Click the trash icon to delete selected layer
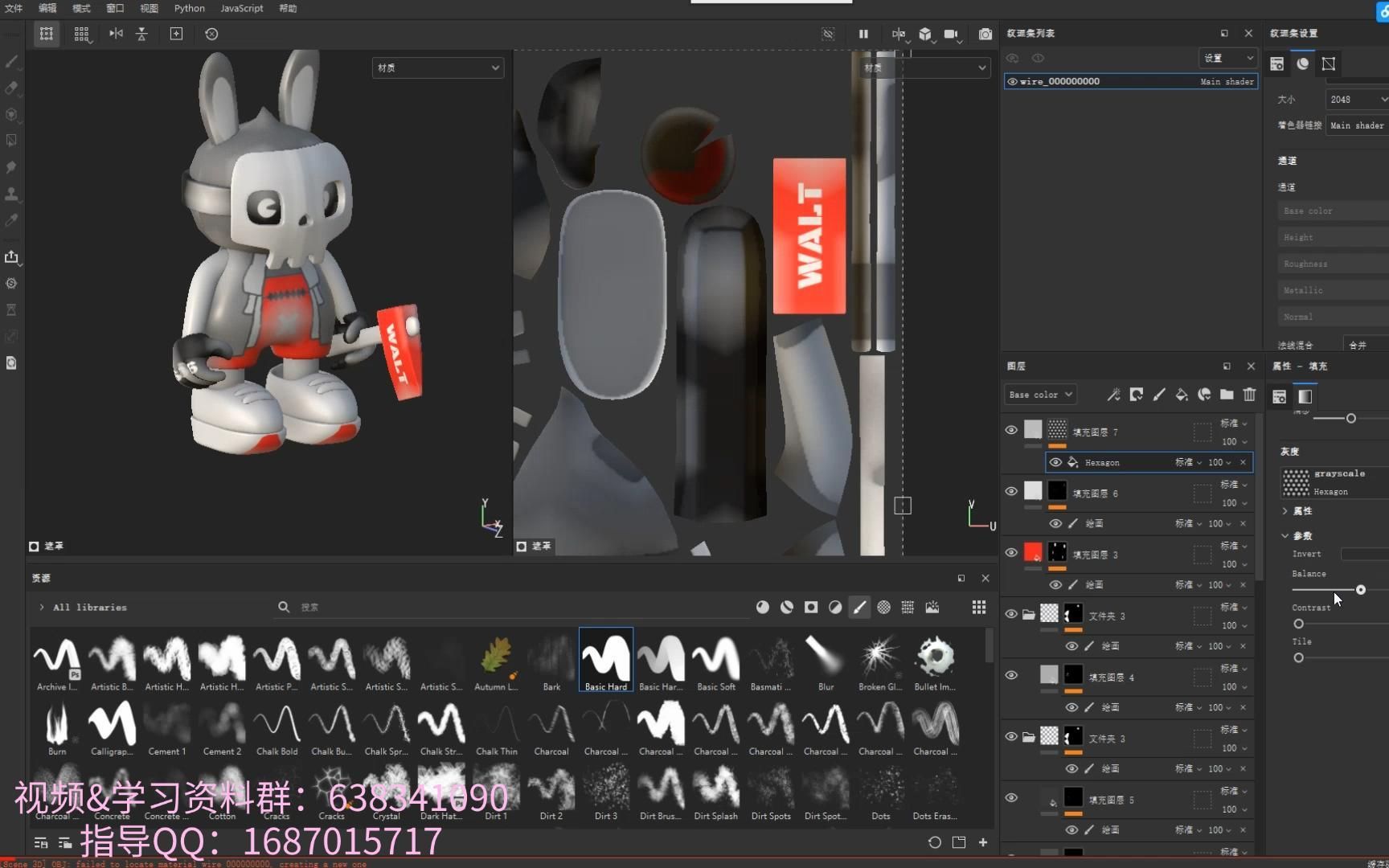Screen dimensions: 1389x868 (x=1248, y=395)
